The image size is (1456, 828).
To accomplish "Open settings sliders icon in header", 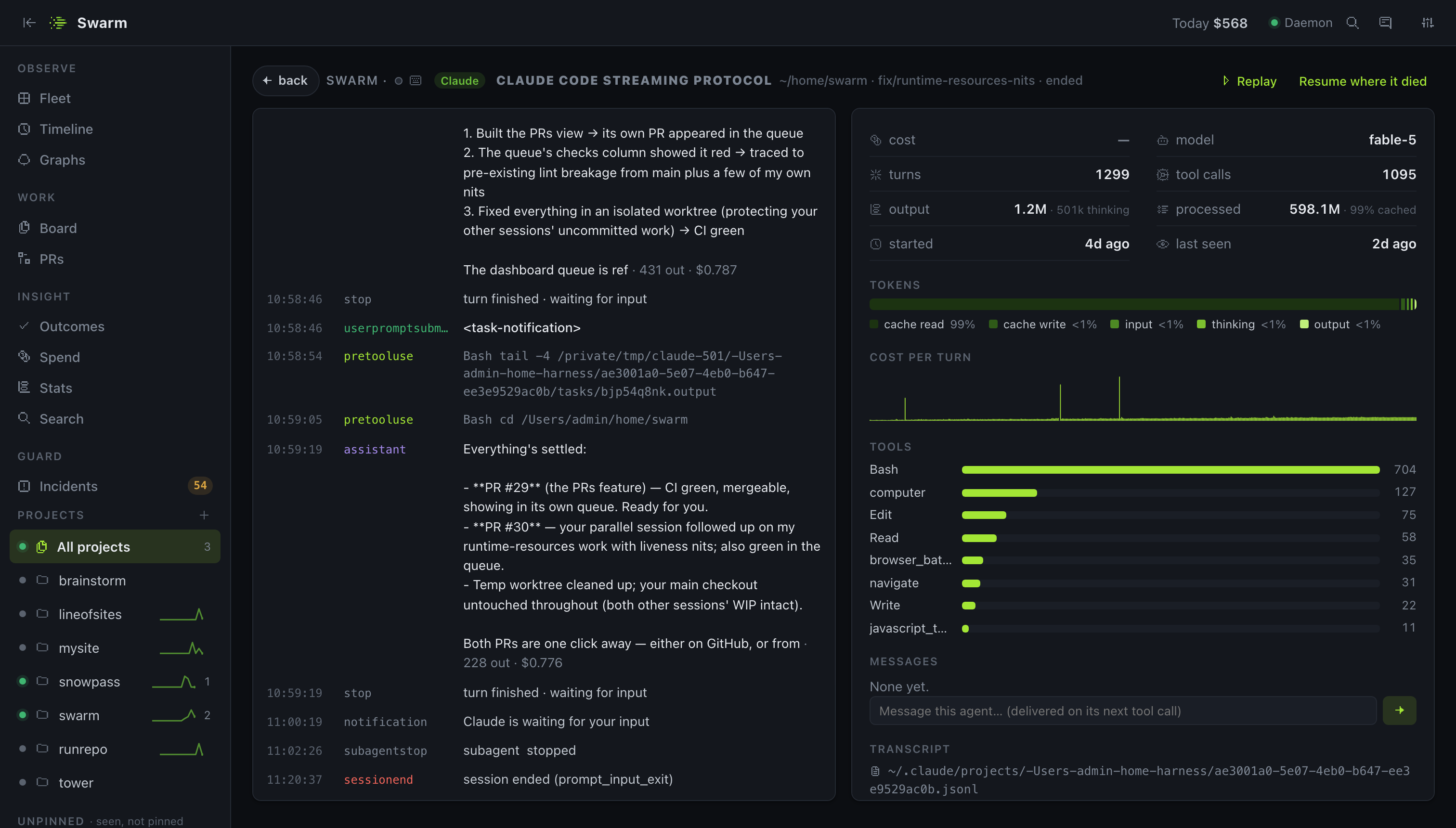I will (1427, 23).
